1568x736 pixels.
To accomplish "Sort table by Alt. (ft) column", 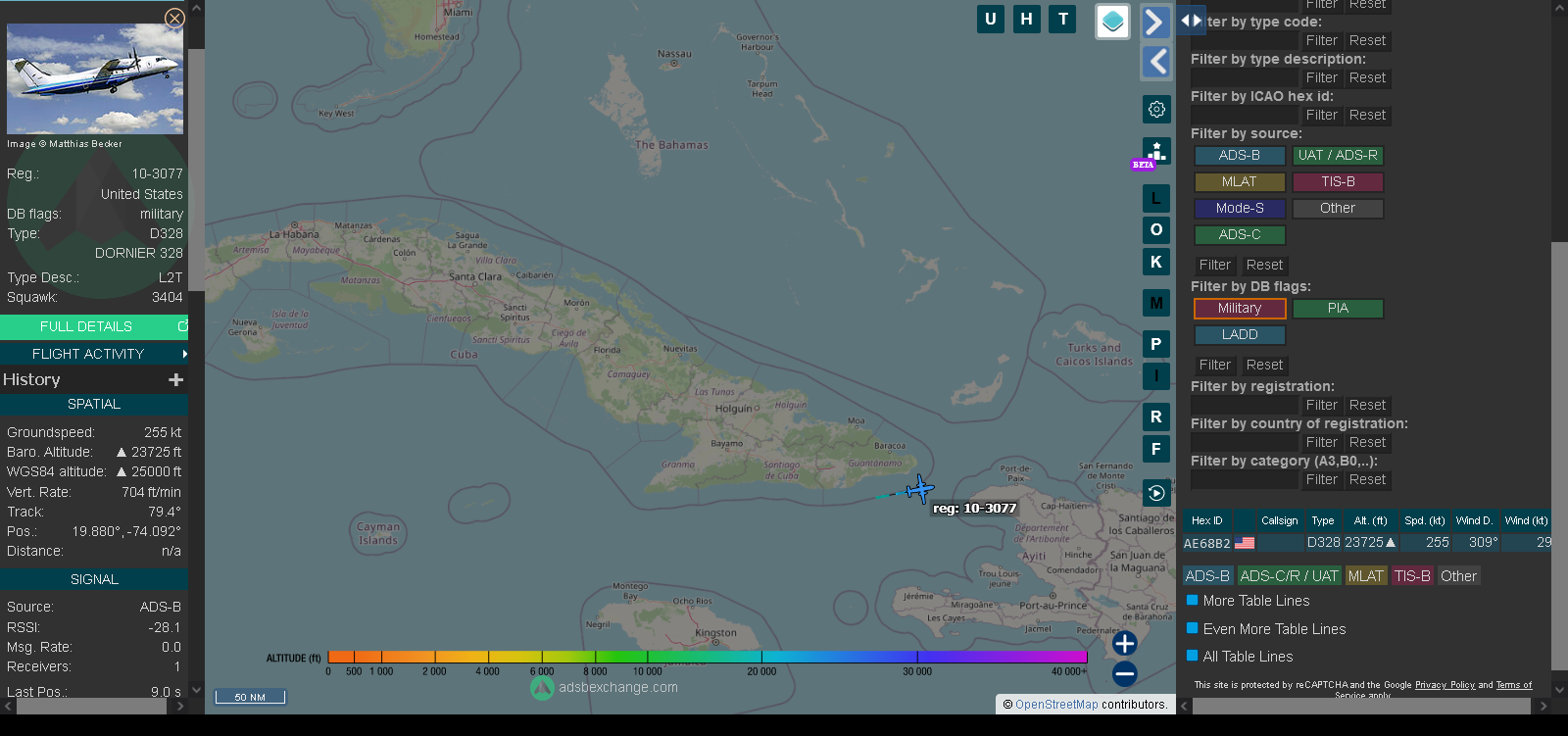I will point(1370,520).
